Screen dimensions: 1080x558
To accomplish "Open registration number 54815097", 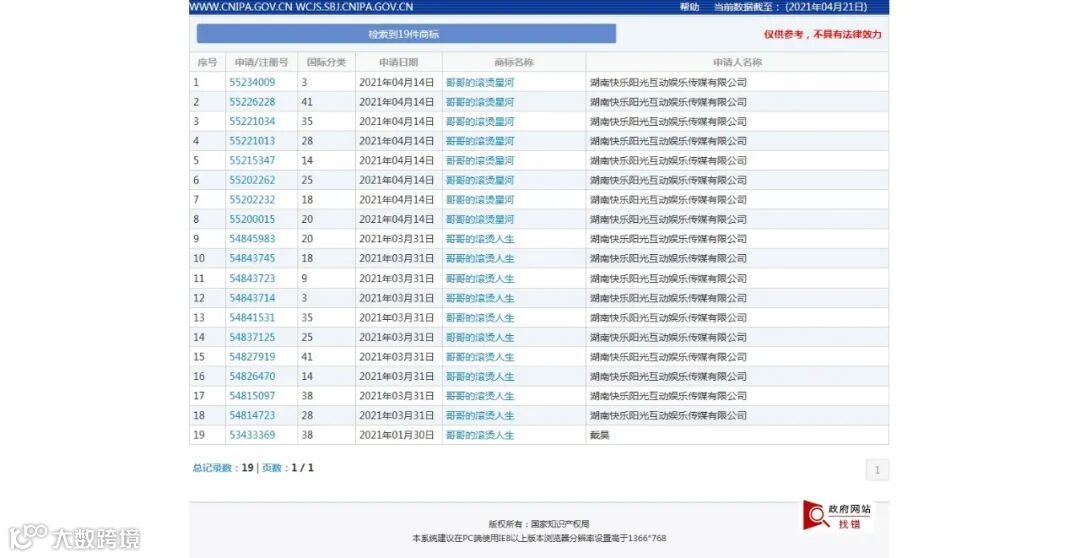I will click(252, 396).
